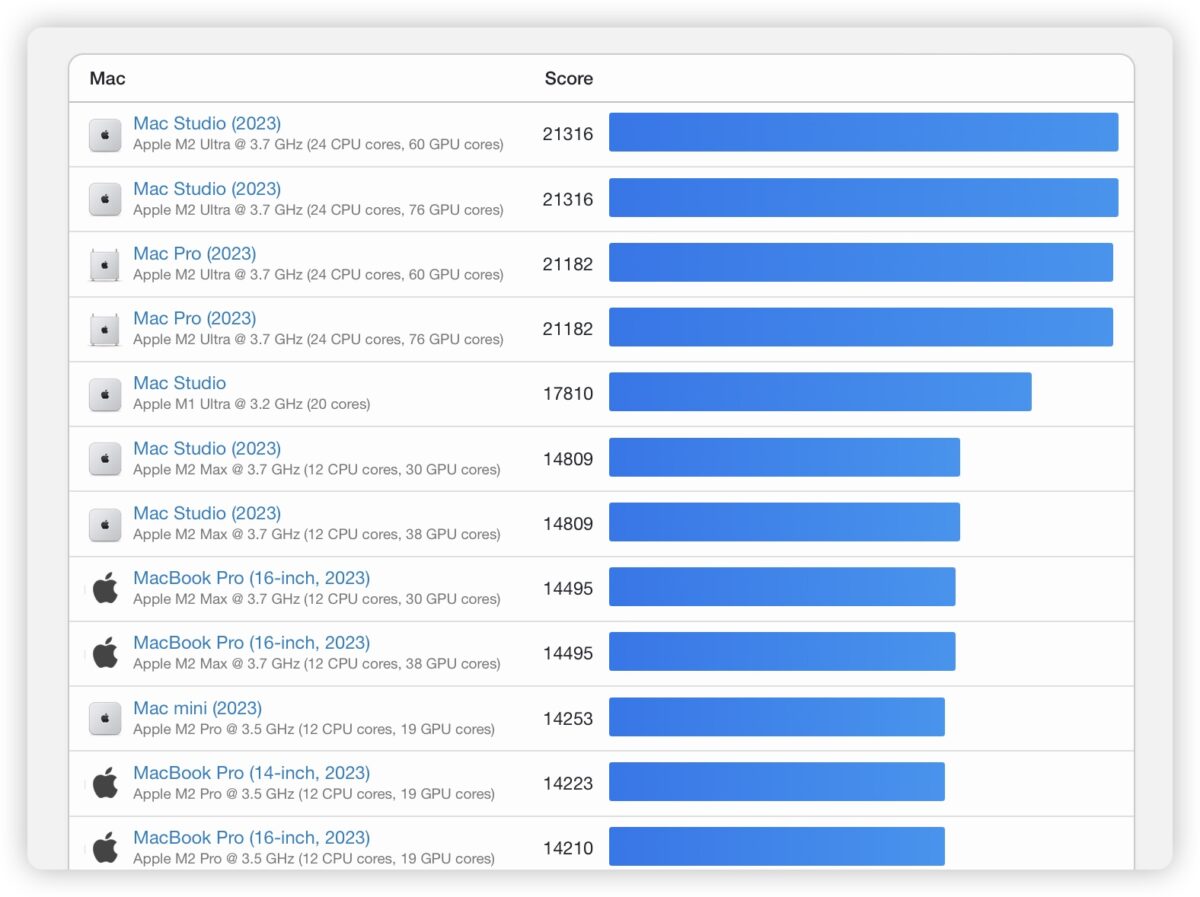Open Mac Studio M1 Ultra link
The image size is (1200, 897).
point(180,383)
